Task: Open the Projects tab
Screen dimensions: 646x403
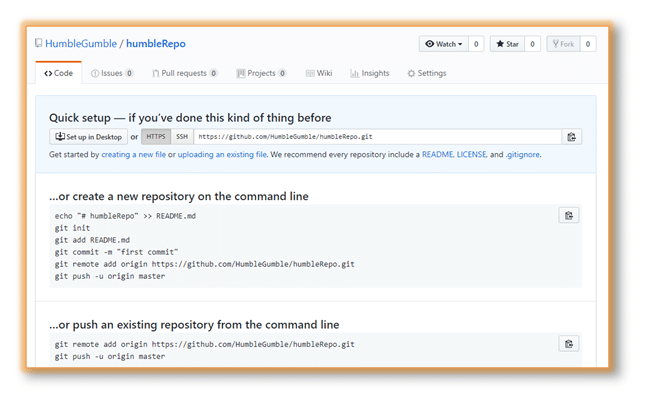Action: [x=261, y=73]
